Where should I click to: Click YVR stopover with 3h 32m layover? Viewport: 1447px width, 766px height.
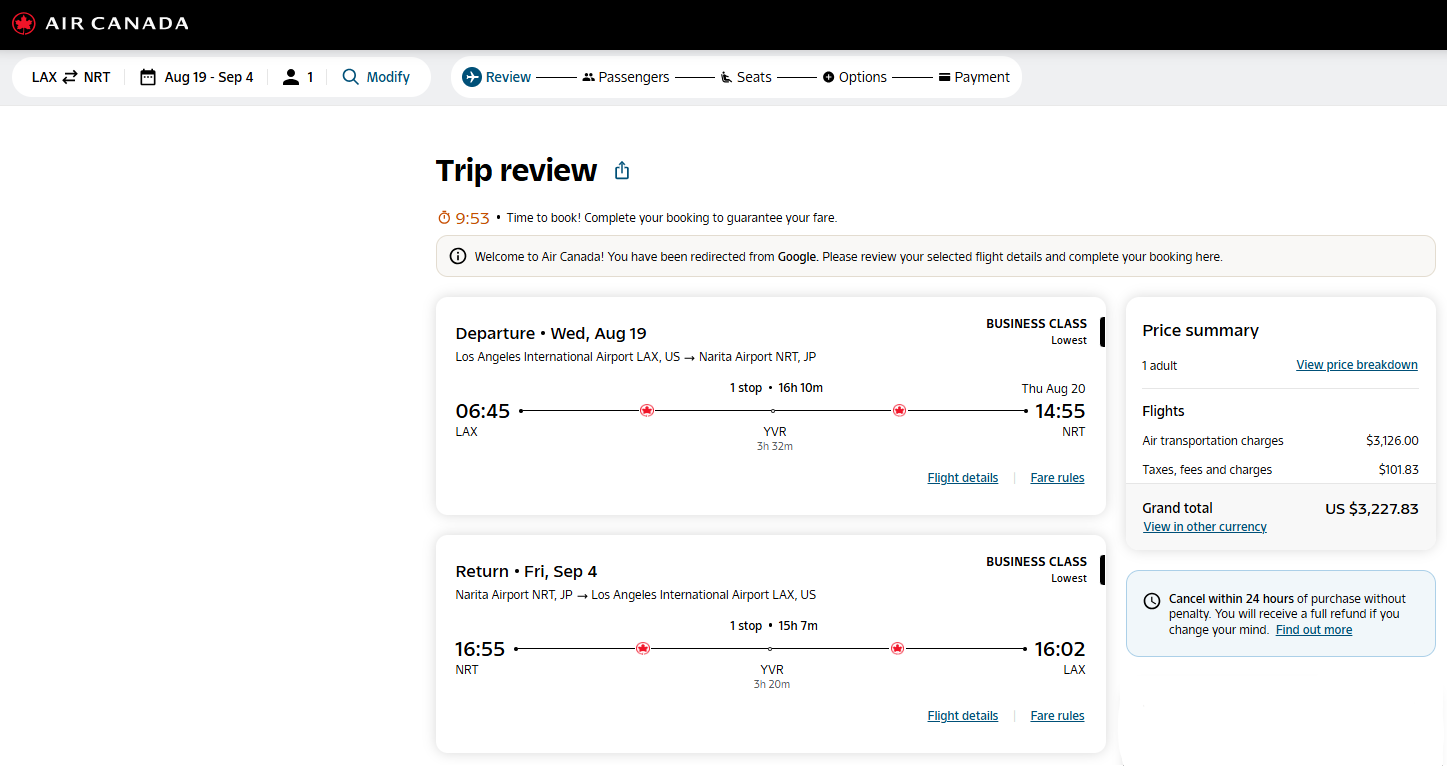775,438
